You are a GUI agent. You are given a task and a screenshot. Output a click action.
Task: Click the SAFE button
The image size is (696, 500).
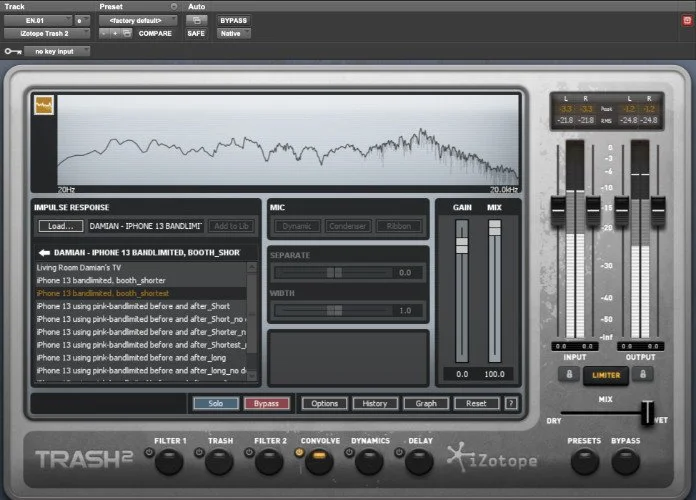click(x=196, y=33)
